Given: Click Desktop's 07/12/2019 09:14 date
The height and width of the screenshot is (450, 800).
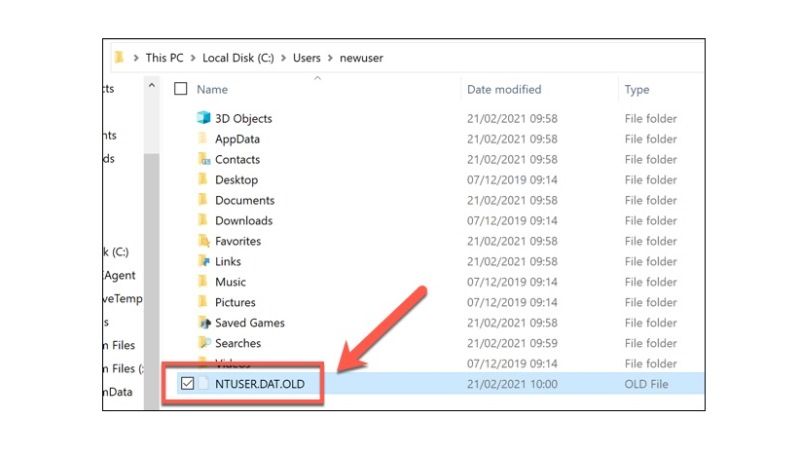Looking at the screenshot, I should 512,180.
